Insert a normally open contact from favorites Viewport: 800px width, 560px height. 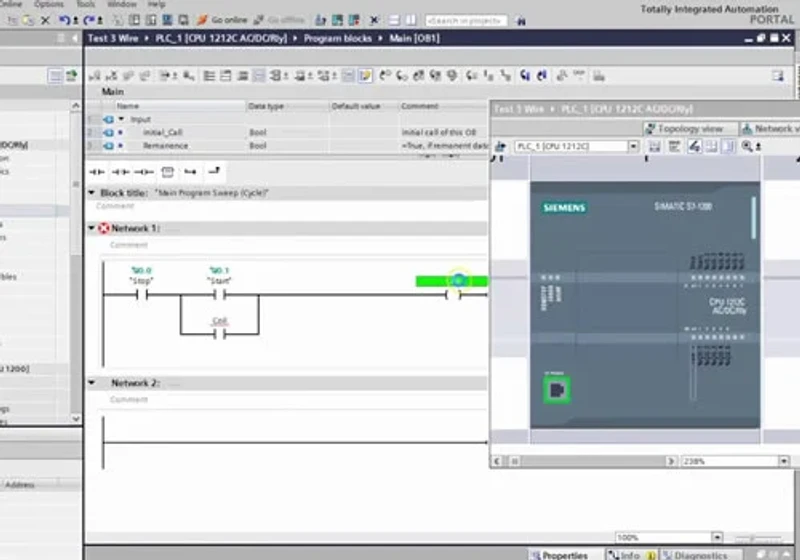click(x=97, y=172)
